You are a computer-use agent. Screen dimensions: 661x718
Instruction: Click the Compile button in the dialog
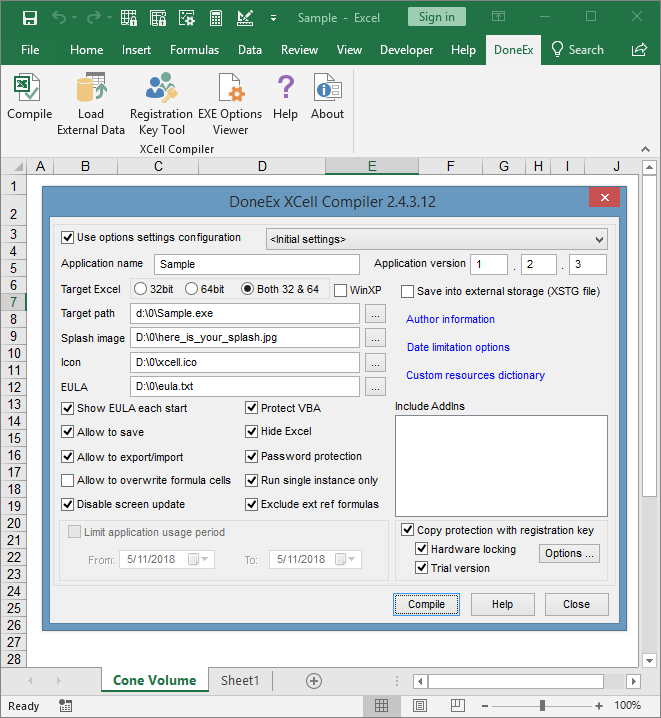point(426,604)
